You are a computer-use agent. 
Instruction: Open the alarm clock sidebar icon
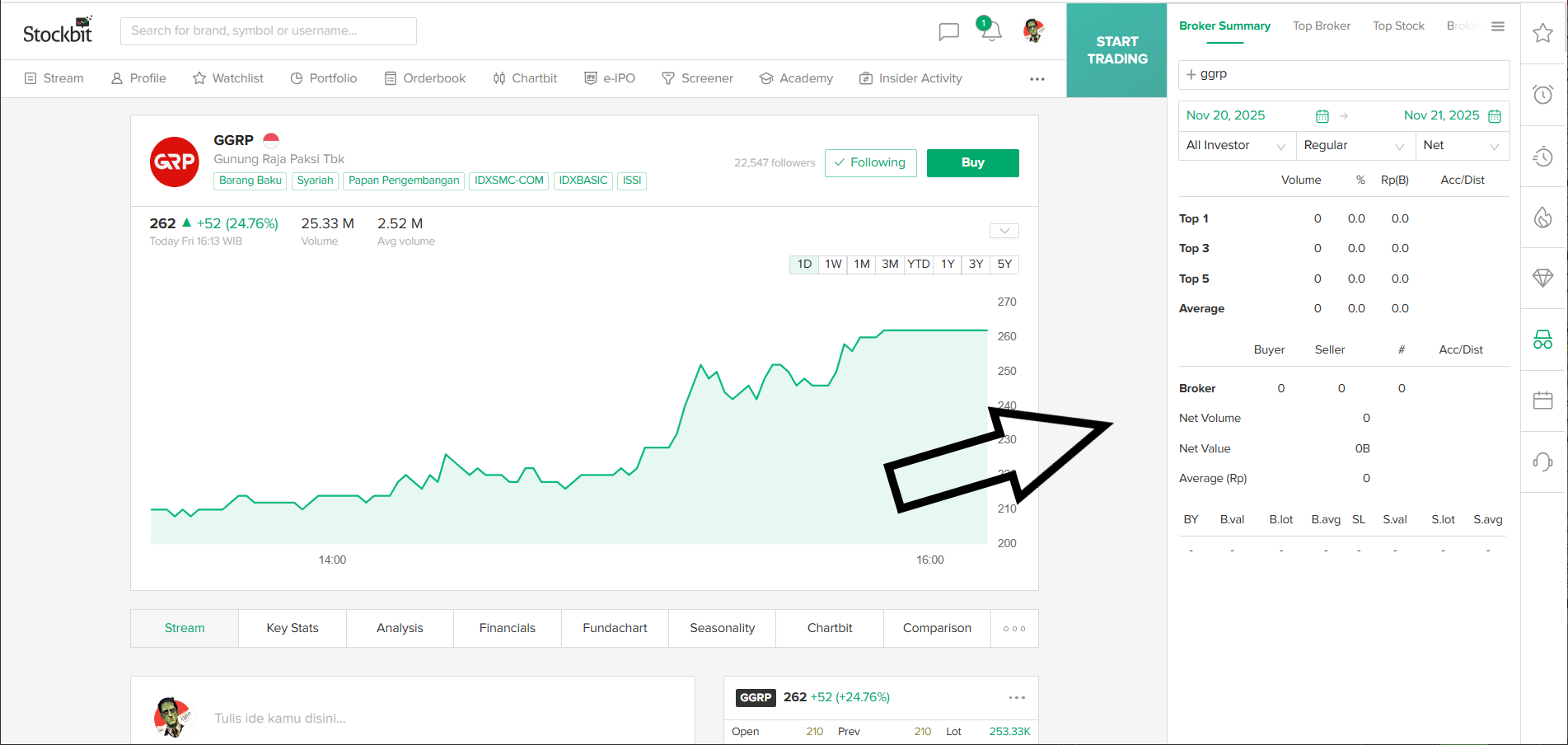click(1543, 94)
